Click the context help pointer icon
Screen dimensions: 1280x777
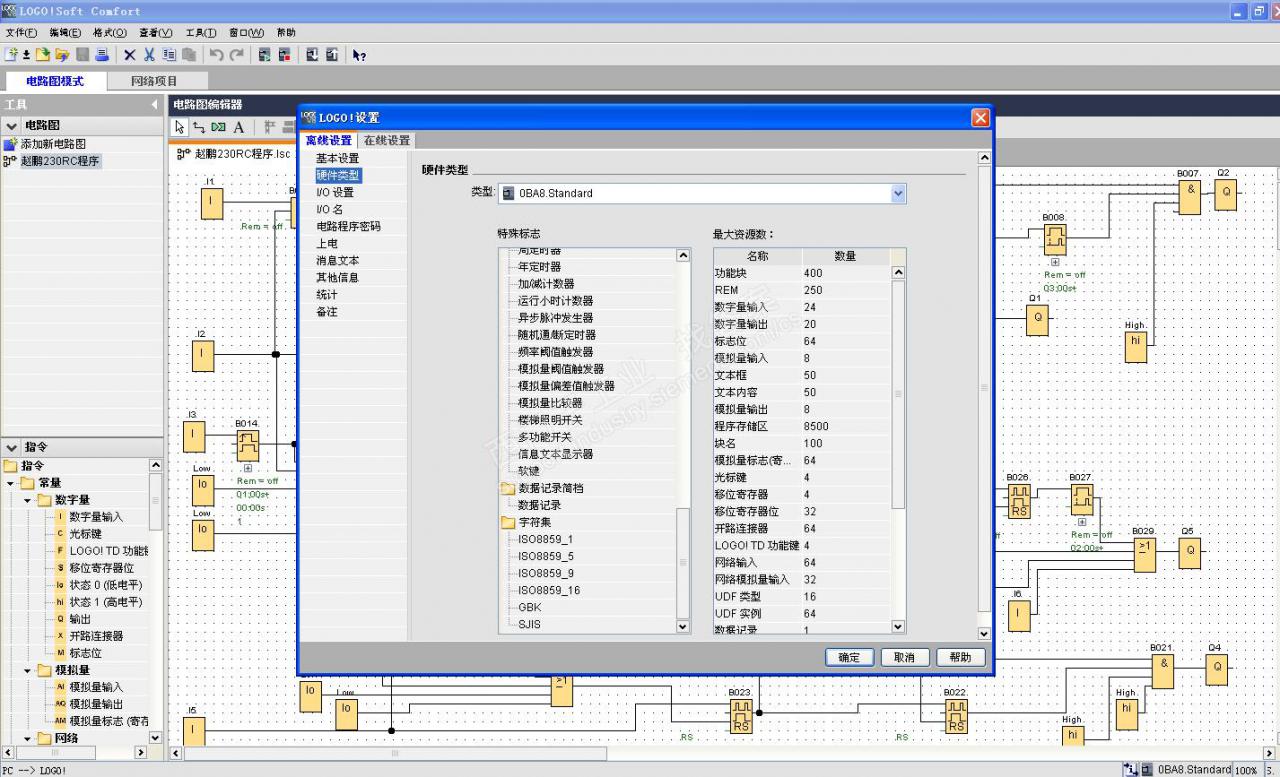359,55
